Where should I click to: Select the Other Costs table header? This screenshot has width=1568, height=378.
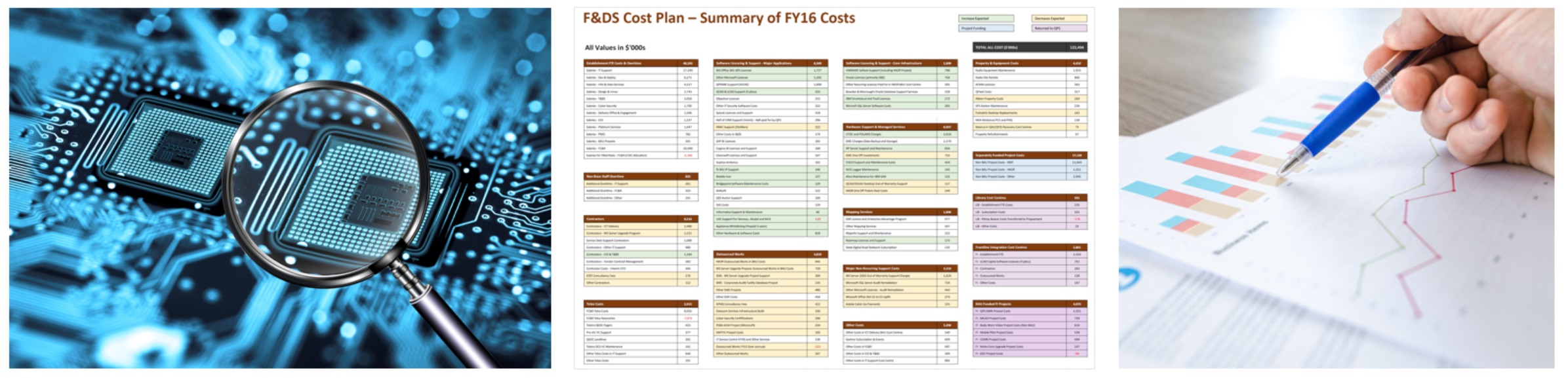pyautogui.click(x=900, y=325)
